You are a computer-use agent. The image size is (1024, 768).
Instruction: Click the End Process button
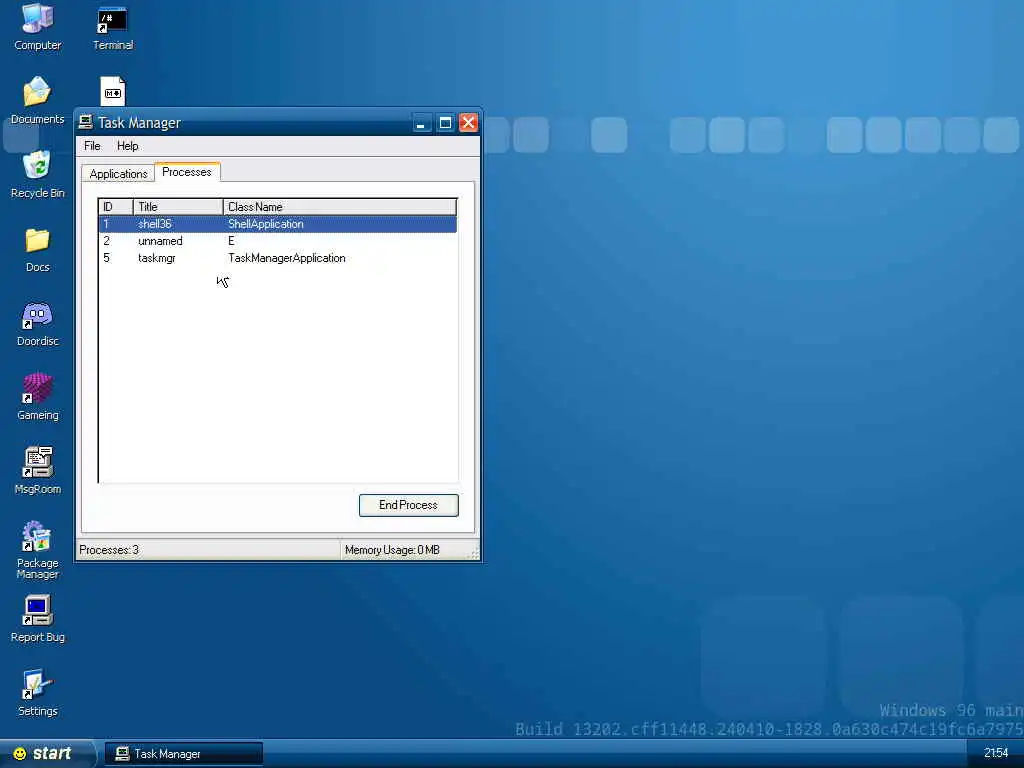[409, 505]
